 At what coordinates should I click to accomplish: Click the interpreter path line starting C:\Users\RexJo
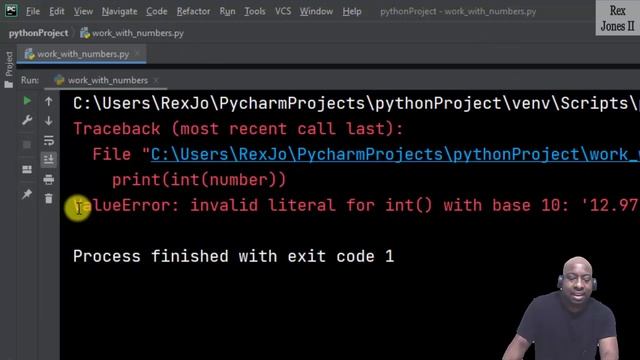356,103
